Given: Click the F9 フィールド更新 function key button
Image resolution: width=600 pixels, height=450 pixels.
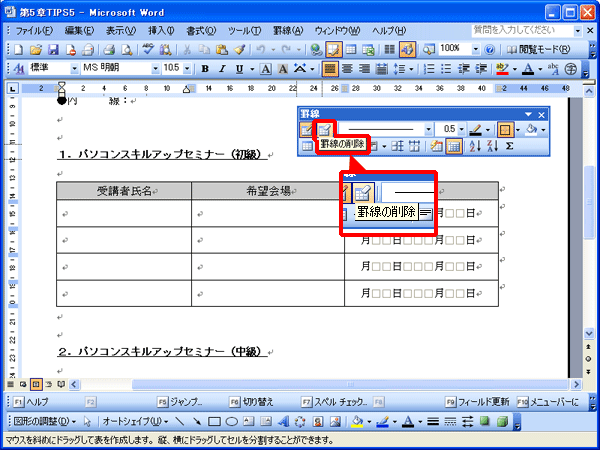Looking at the screenshot, I should coord(477,402).
